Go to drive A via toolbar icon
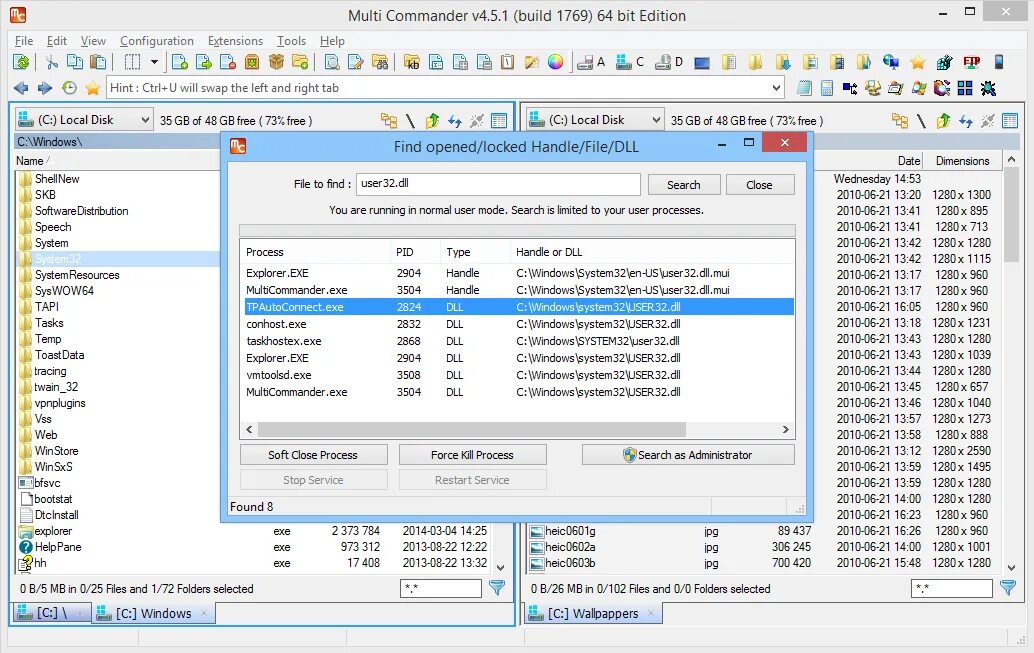This screenshot has width=1034, height=653. pos(590,63)
